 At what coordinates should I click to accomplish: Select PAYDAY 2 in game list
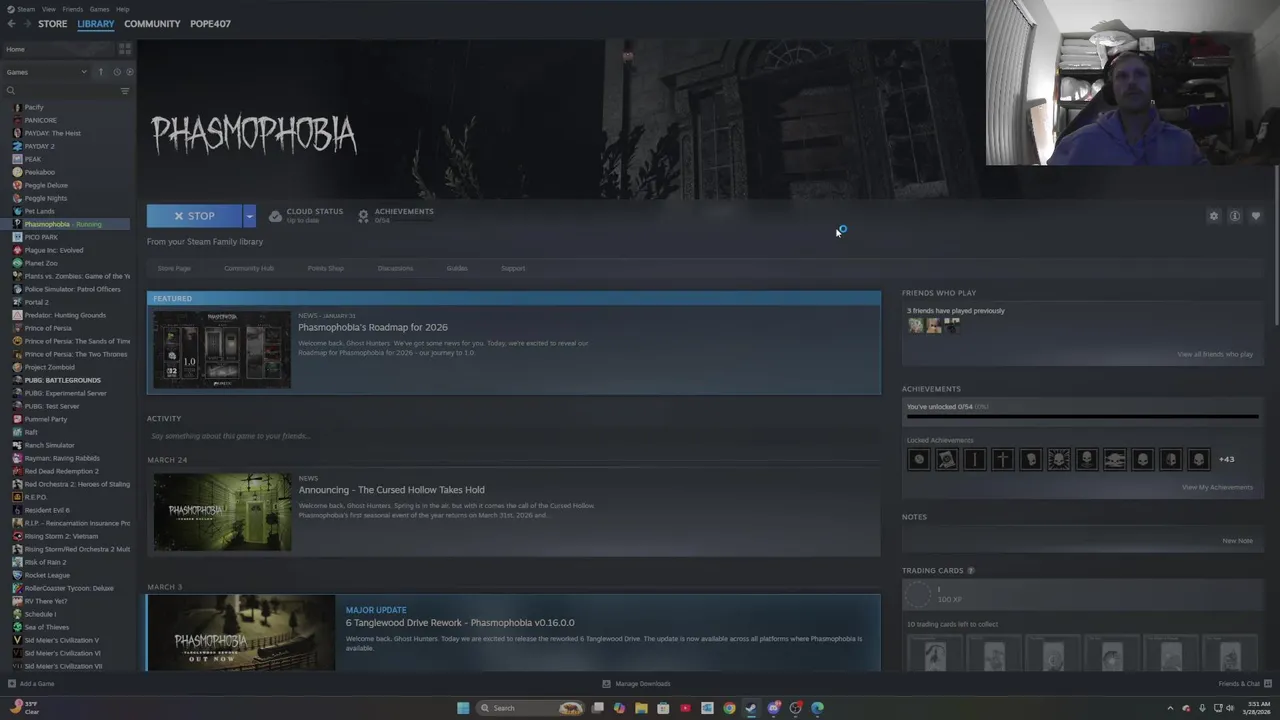coord(40,146)
